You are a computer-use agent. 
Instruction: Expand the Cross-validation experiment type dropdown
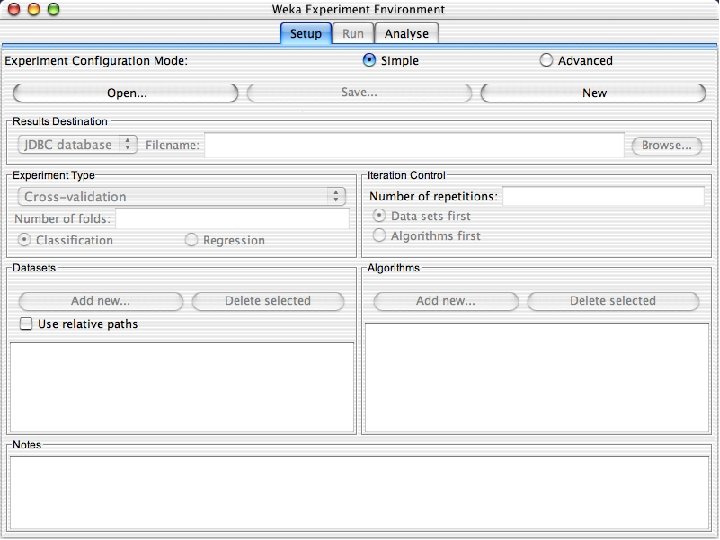182,197
